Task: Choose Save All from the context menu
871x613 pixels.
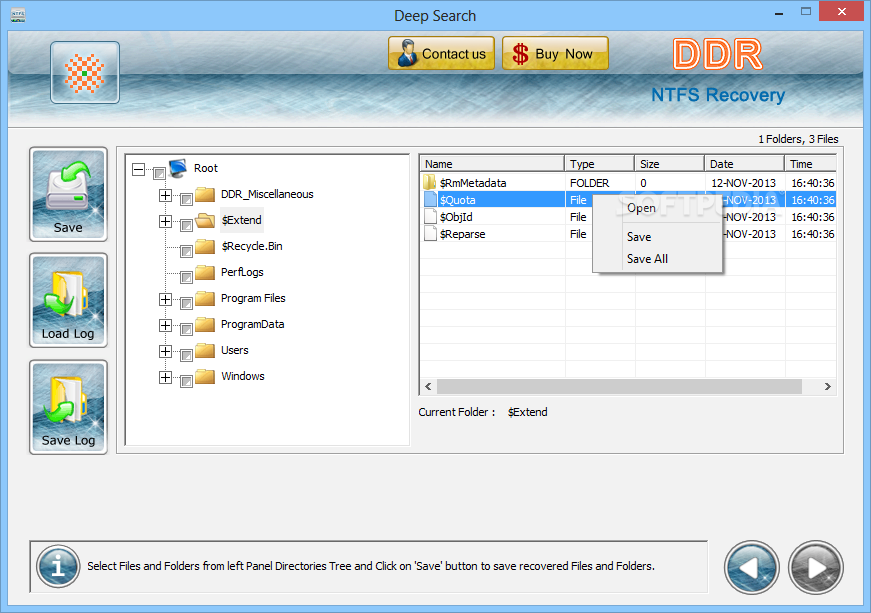Action: pyautogui.click(x=657, y=259)
